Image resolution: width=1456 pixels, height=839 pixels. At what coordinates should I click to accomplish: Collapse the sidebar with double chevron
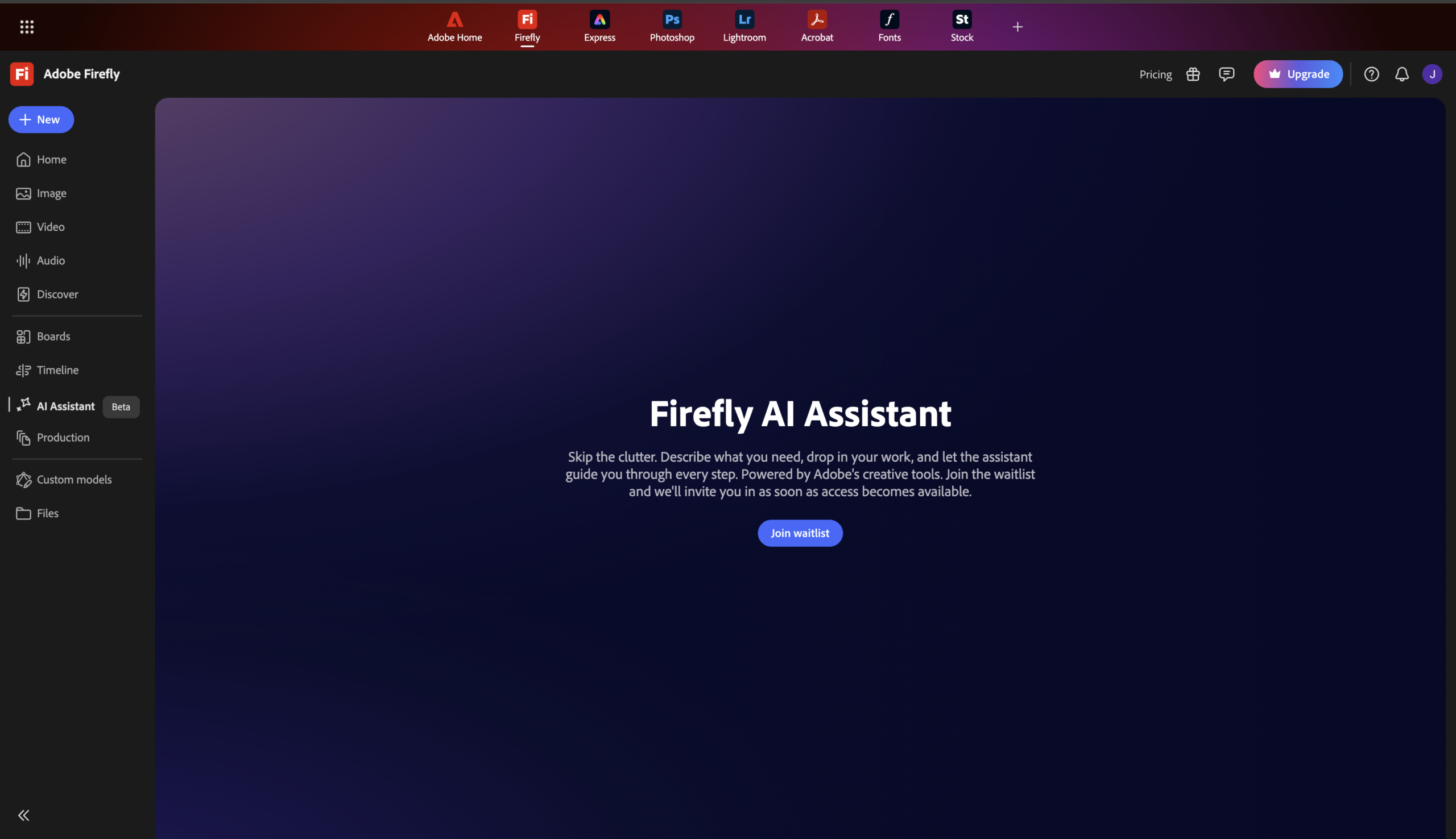tap(24, 815)
